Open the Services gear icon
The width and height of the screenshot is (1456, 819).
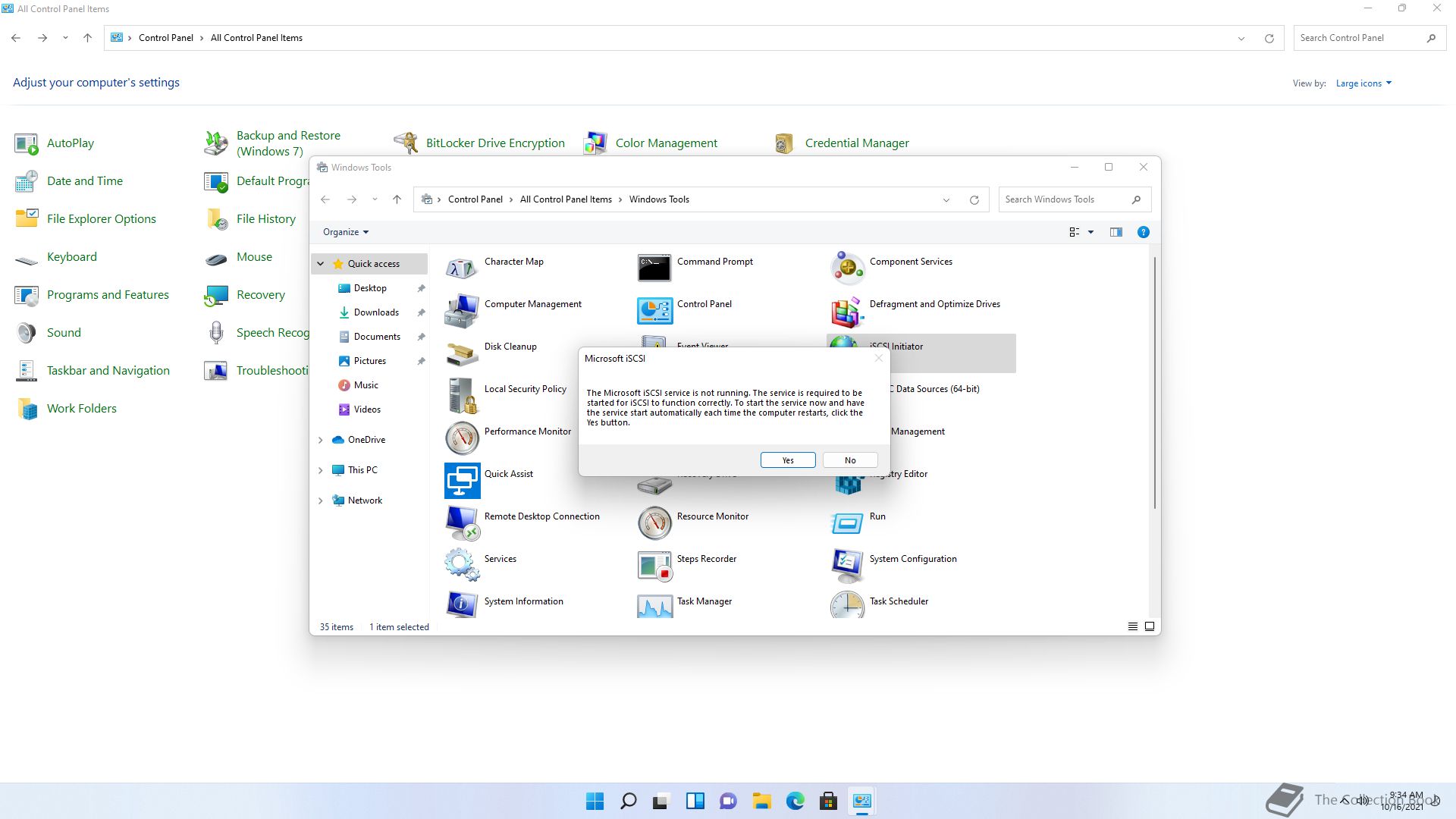(x=462, y=564)
